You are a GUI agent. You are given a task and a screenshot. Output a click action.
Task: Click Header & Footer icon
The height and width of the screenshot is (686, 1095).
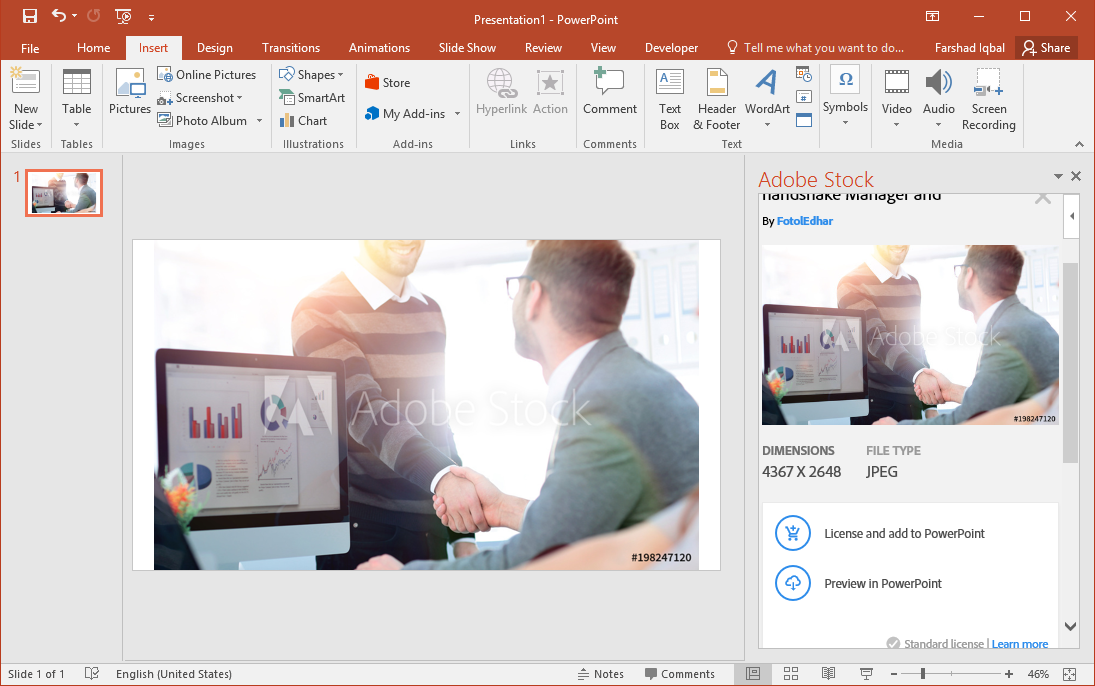(716, 100)
